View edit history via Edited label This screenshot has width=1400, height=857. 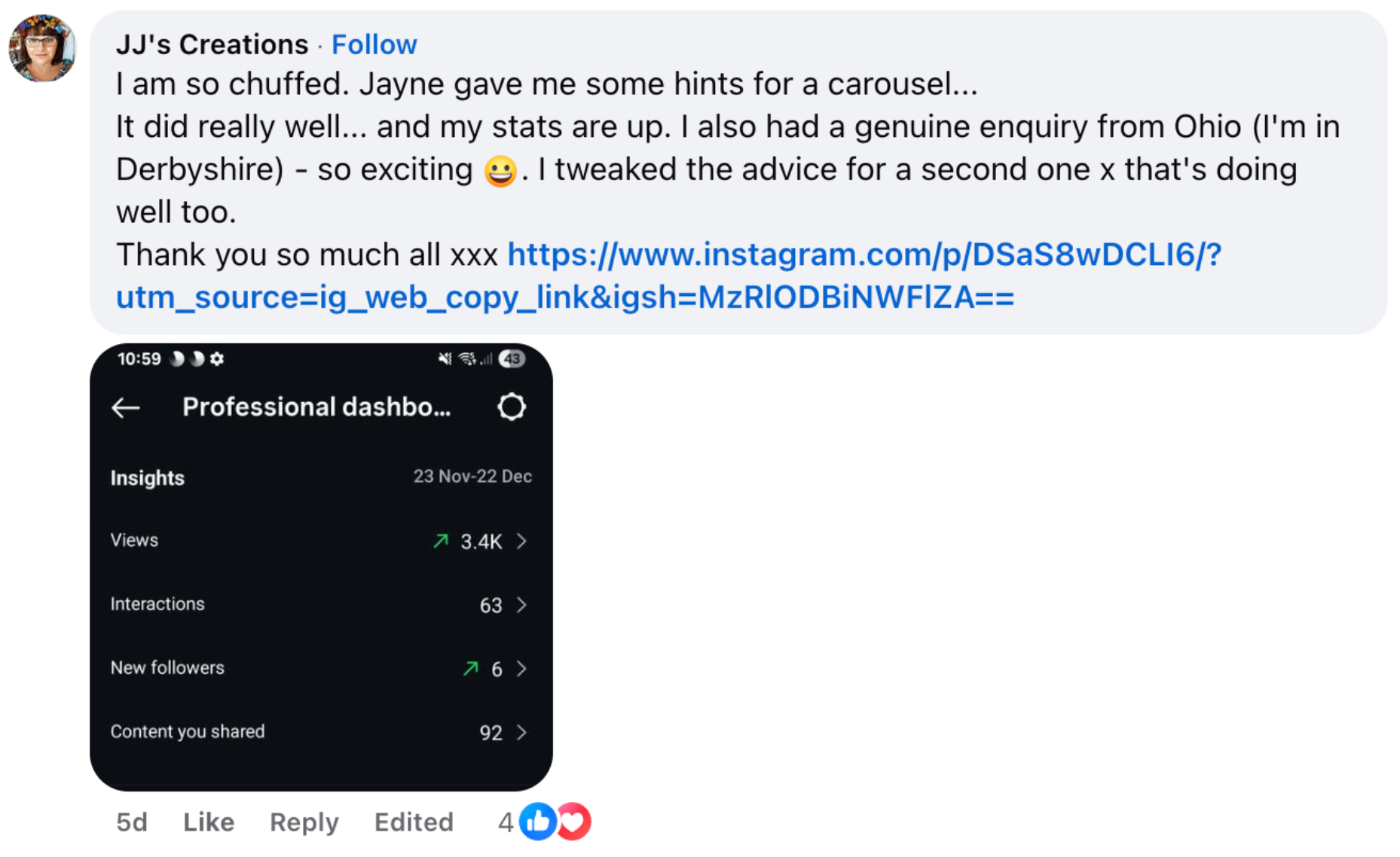(414, 822)
